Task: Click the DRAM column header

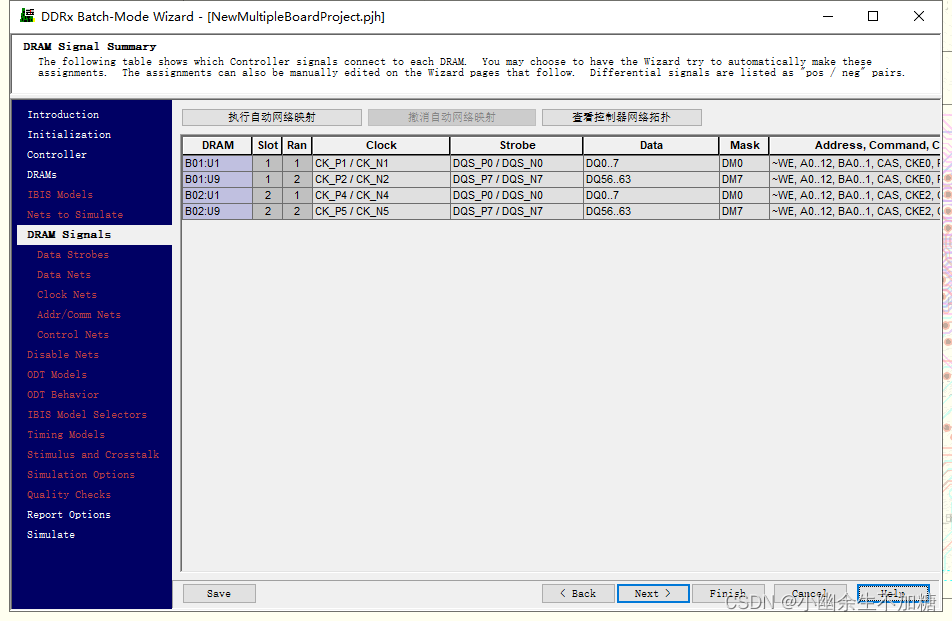Action: pos(217,146)
